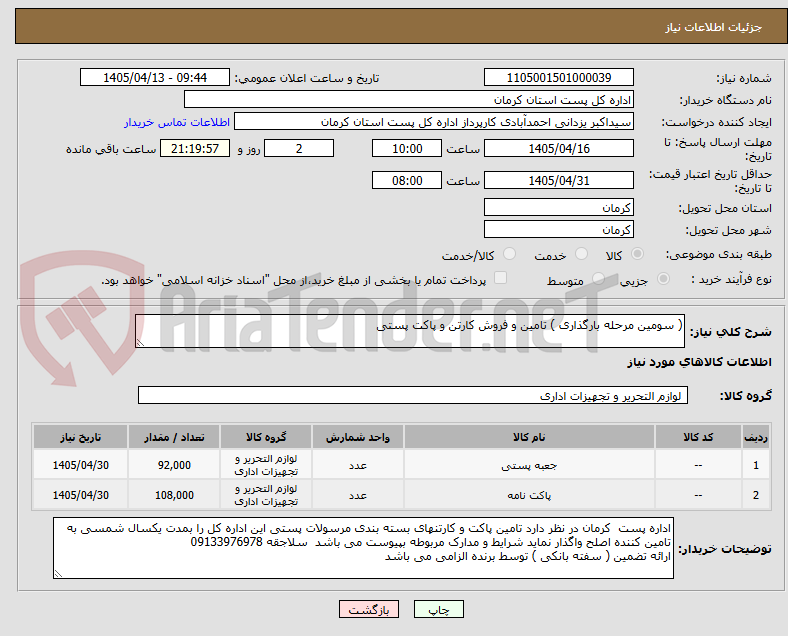
Task: Select the متوسط purchase type radio
Action: coord(598,278)
